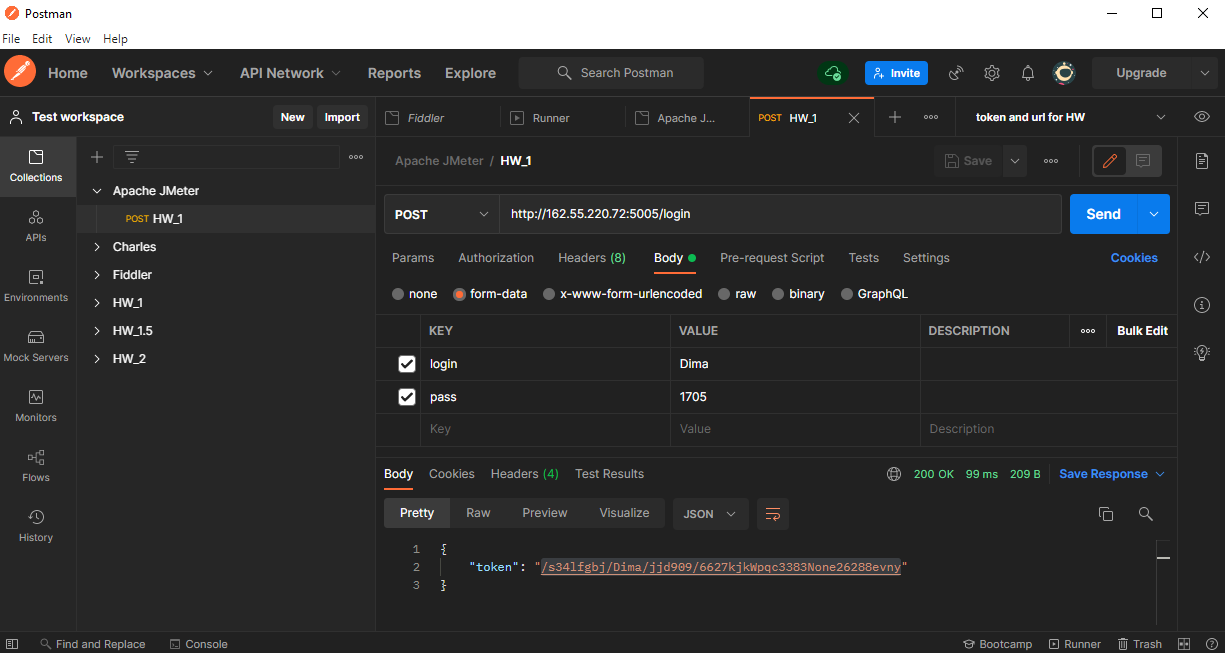Screen dimensions: 1225x653
Task: Click the Bulk Edit link
Action: tap(1141, 330)
